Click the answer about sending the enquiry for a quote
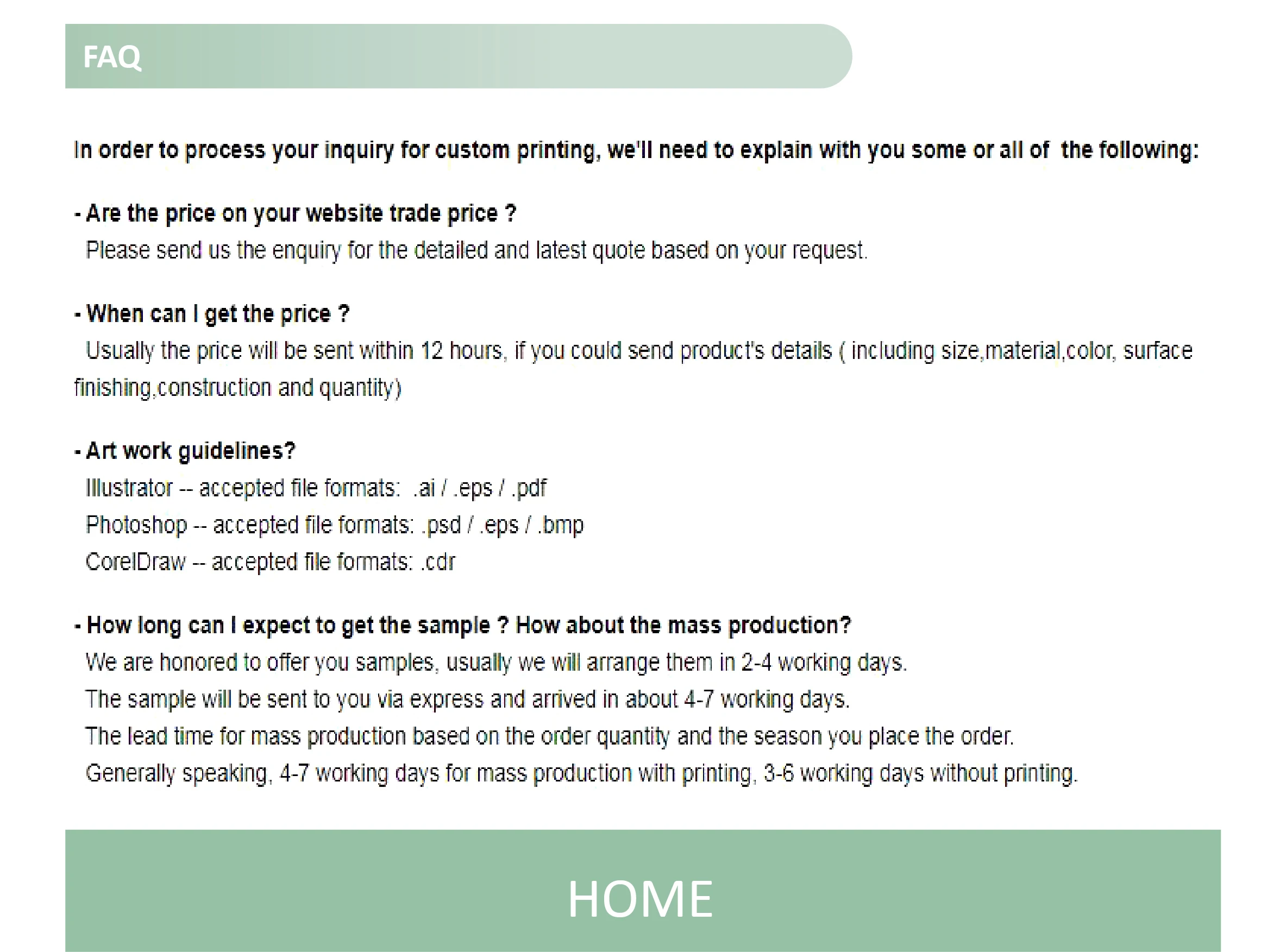Image resolution: width=1286 pixels, height=952 pixels. pos(476,251)
